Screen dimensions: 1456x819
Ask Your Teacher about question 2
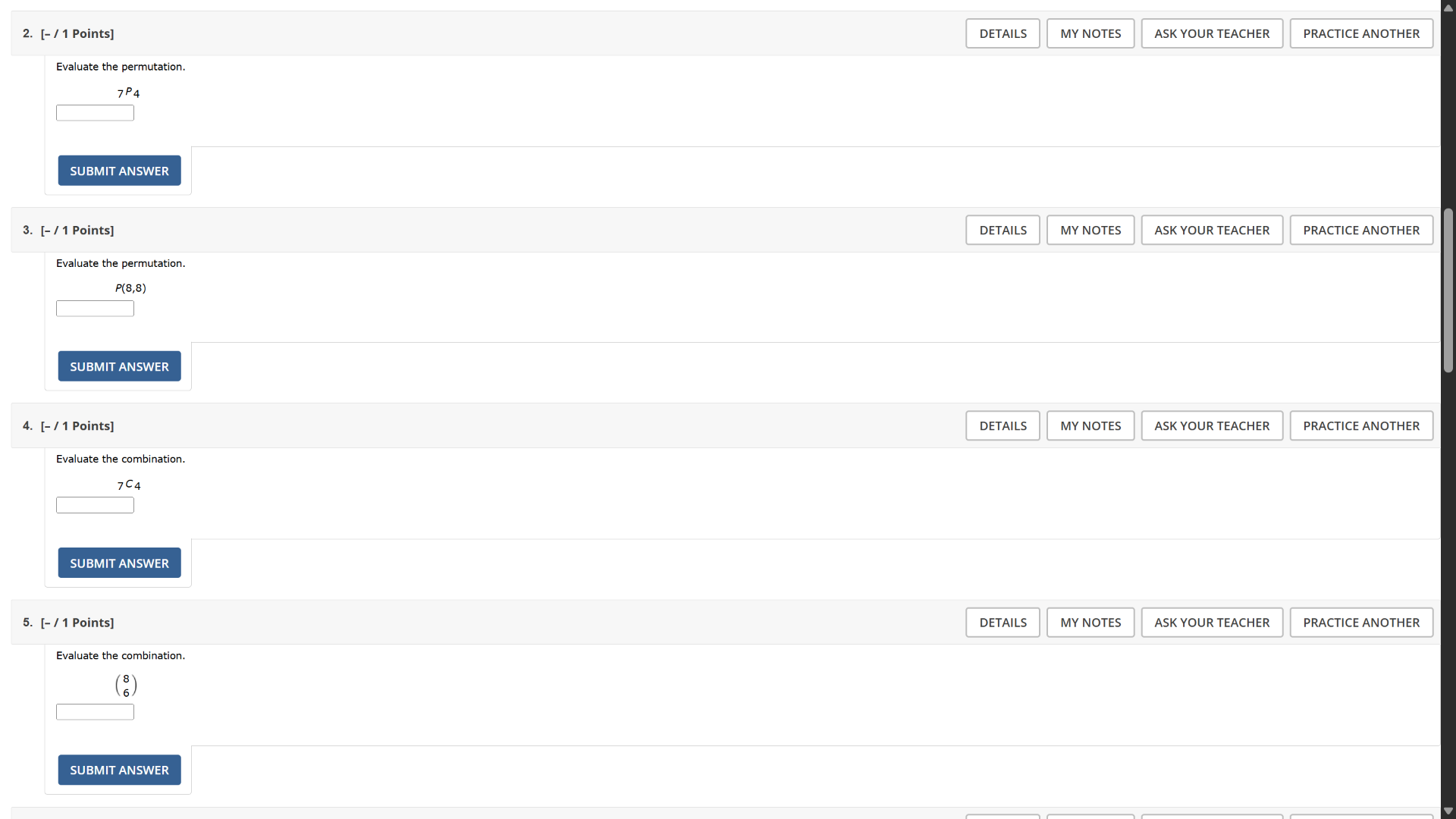[1211, 33]
